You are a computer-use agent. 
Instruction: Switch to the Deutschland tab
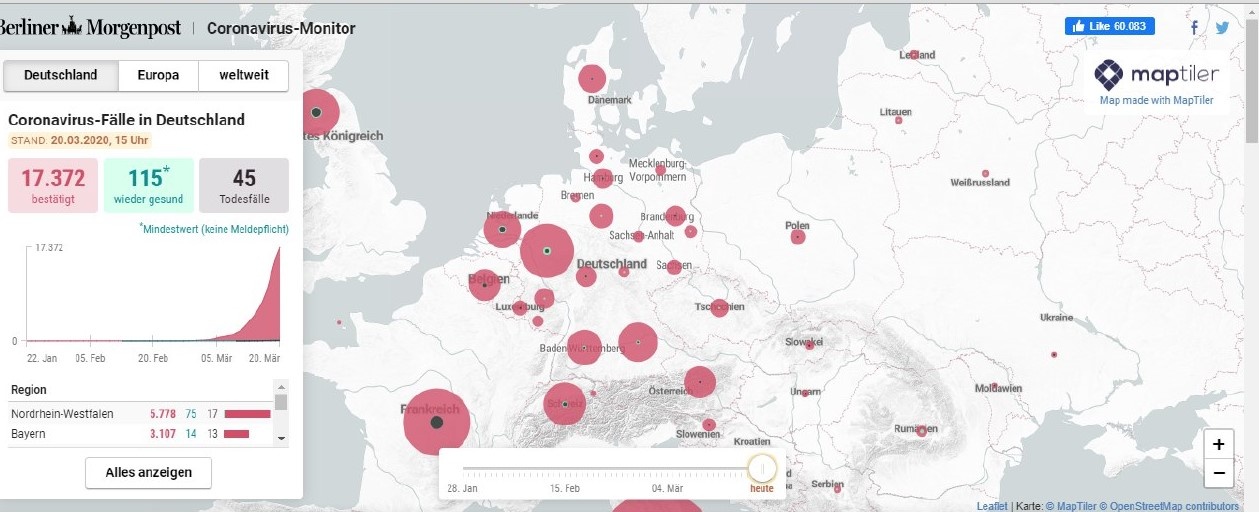click(61, 75)
